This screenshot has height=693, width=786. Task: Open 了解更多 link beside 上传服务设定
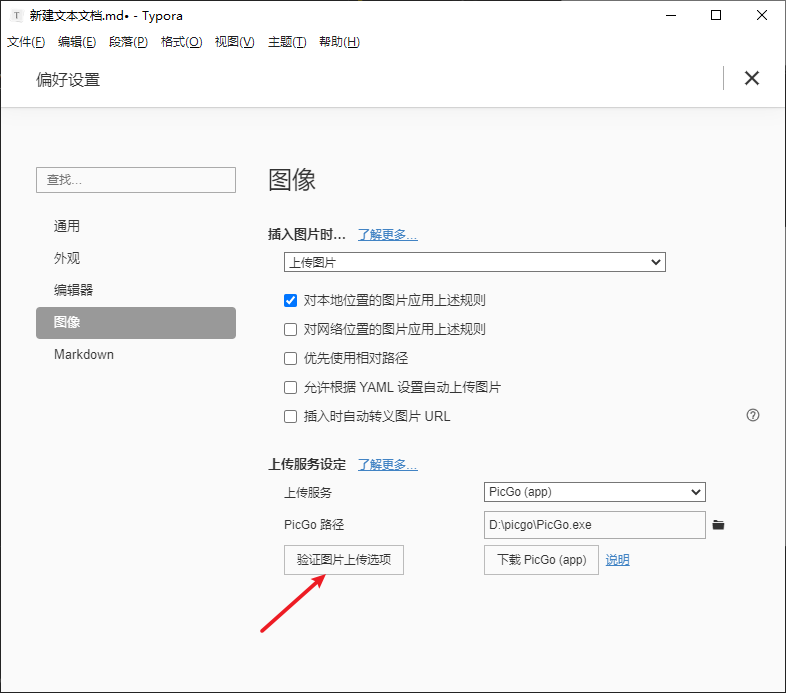pyautogui.click(x=387, y=465)
